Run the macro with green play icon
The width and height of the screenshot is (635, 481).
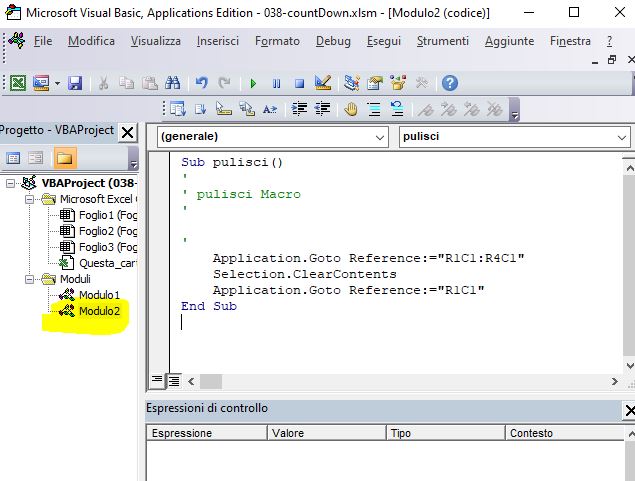click(253, 84)
